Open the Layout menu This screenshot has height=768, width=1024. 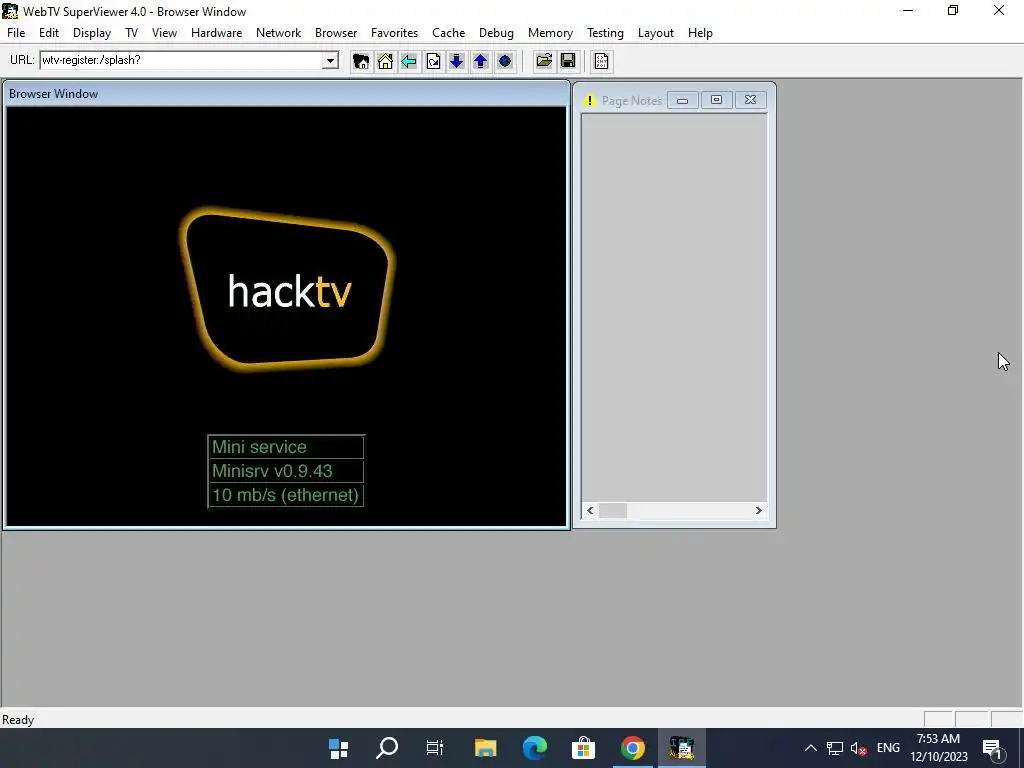[x=656, y=33]
